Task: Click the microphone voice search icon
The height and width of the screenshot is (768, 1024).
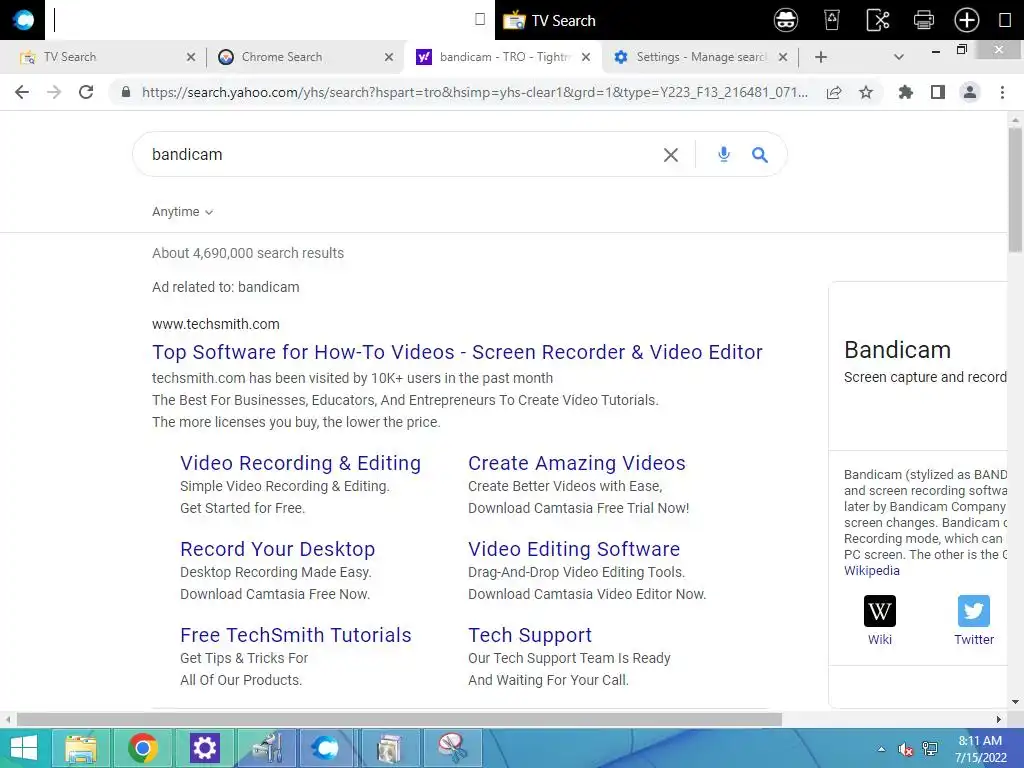Action: point(724,154)
